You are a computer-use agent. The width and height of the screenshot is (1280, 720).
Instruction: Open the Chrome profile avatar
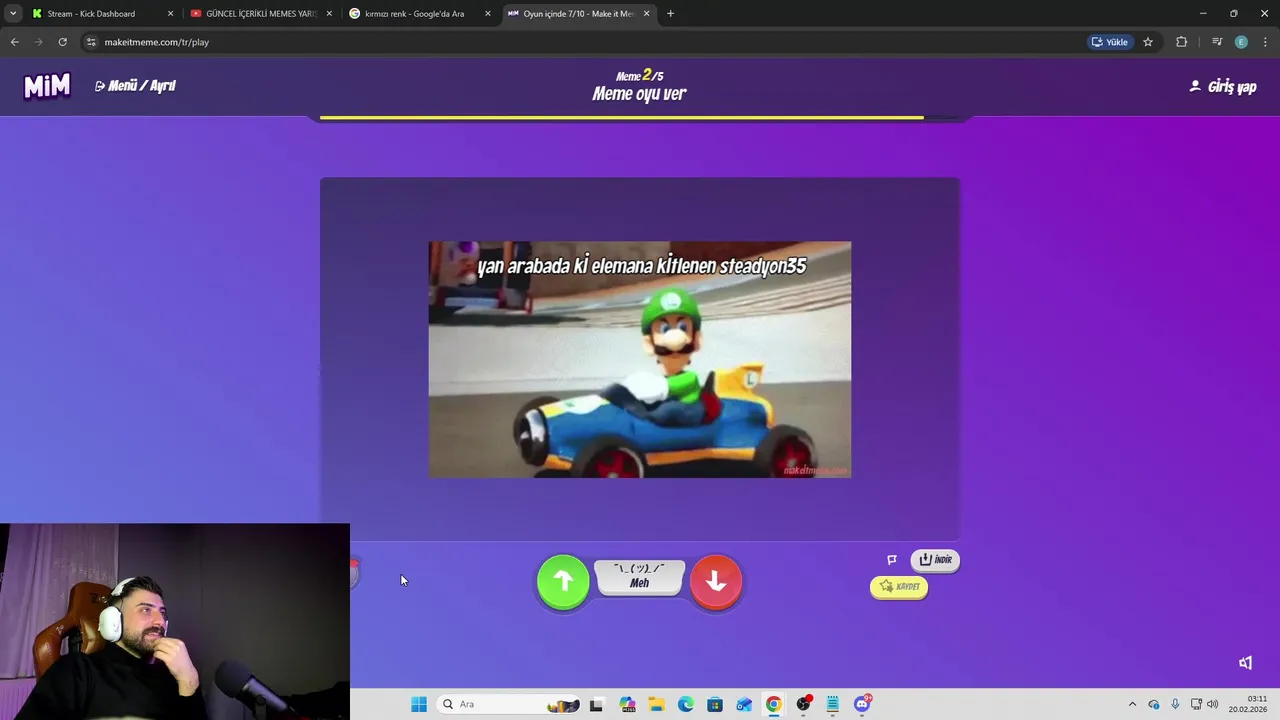click(x=1241, y=42)
